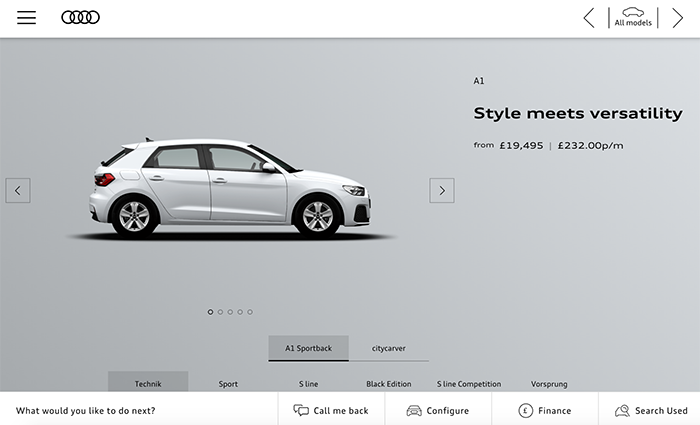The image size is (700, 425).
Task: Show previous car image in carousel
Action: click(x=18, y=191)
